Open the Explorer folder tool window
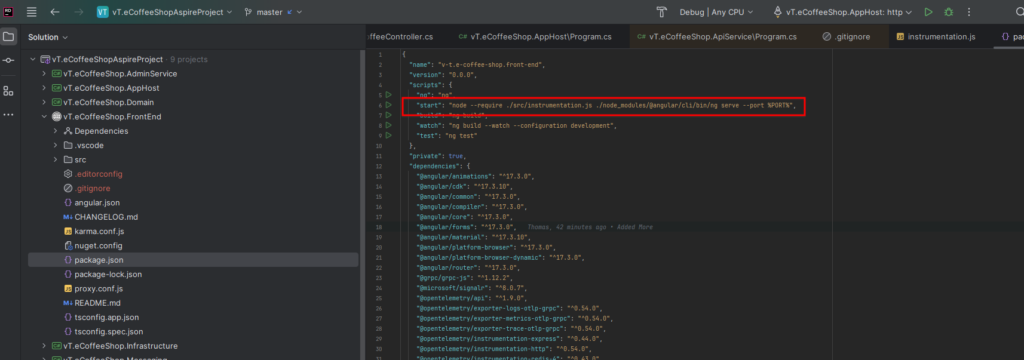 tap(8, 37)
